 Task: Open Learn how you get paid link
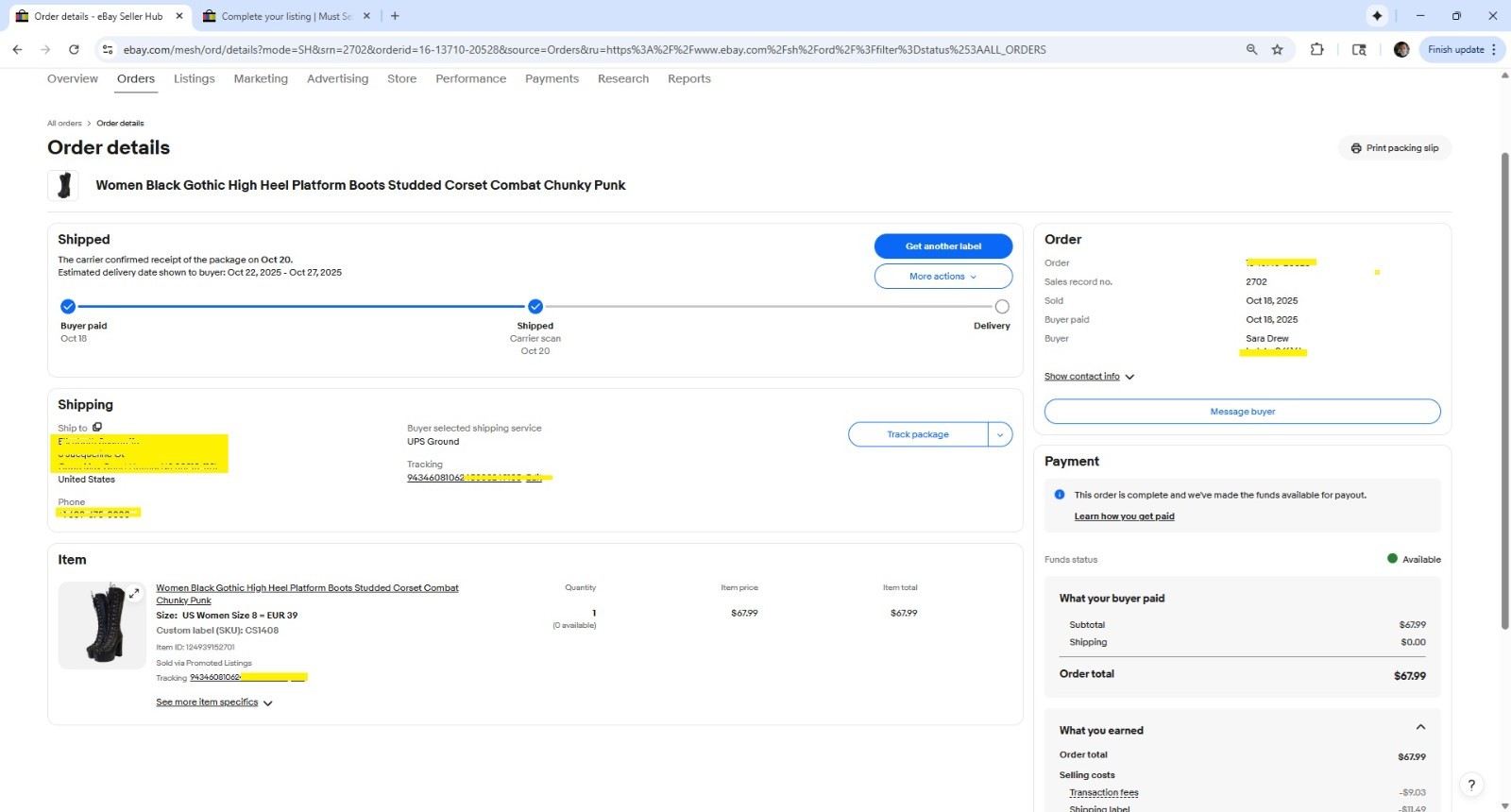[x=1124, y=516]
